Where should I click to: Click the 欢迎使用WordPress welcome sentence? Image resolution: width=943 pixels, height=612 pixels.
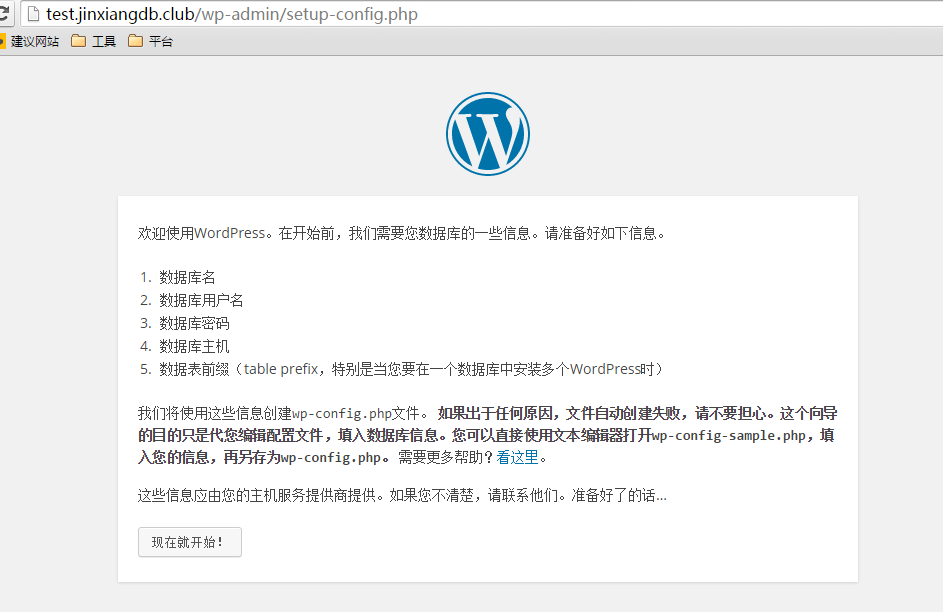coord(400,233)
